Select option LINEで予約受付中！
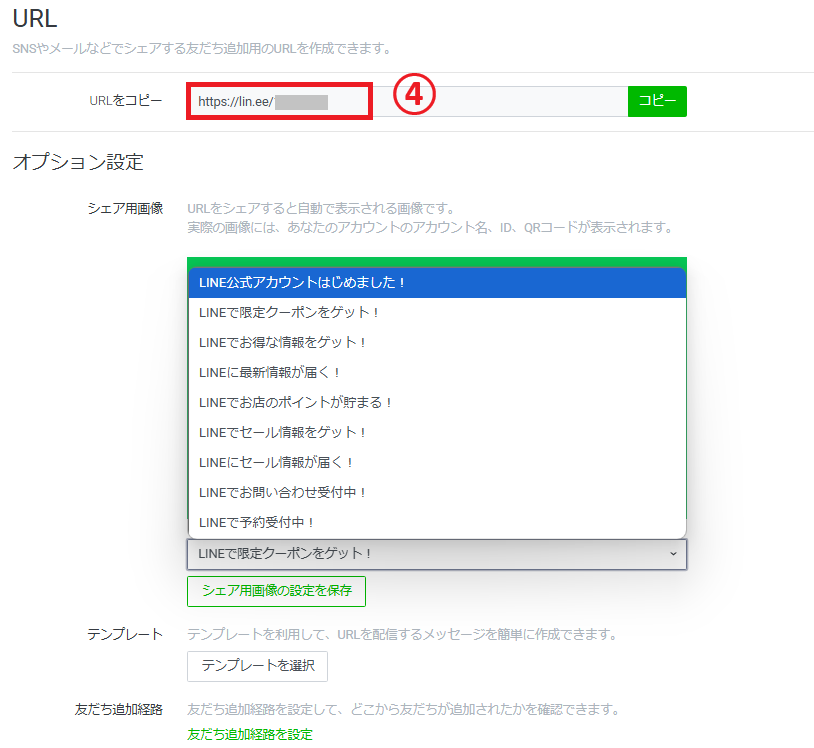 (x=437, y=523)
